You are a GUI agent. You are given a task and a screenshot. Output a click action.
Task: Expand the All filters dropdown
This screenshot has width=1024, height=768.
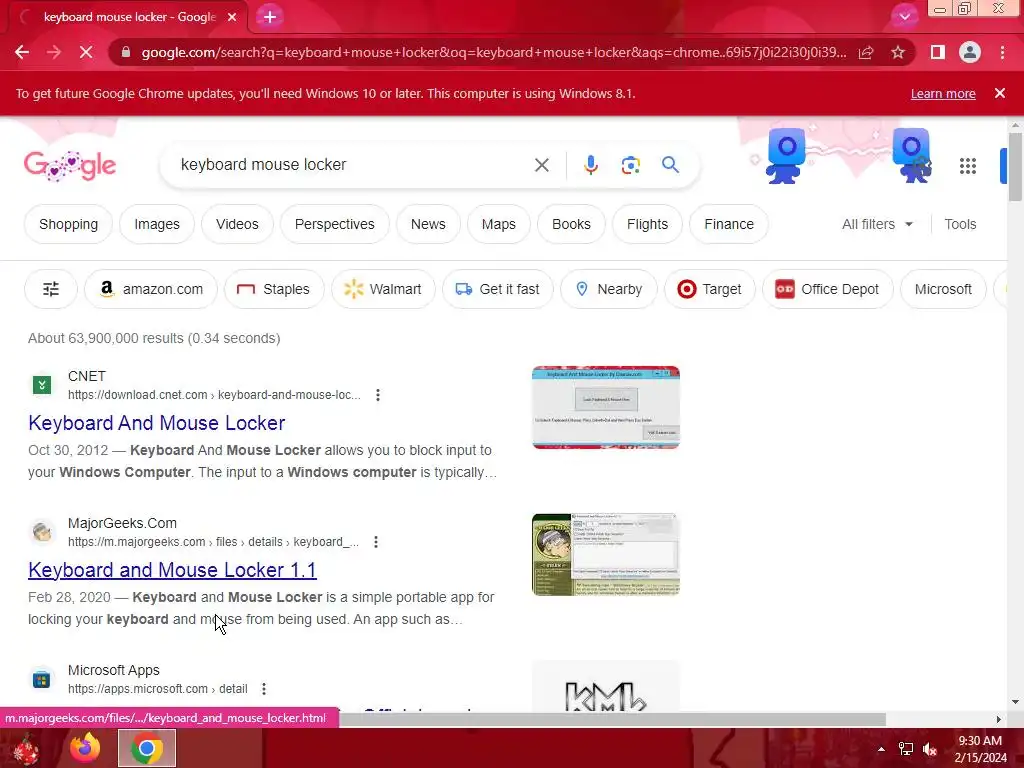(877, 224)
